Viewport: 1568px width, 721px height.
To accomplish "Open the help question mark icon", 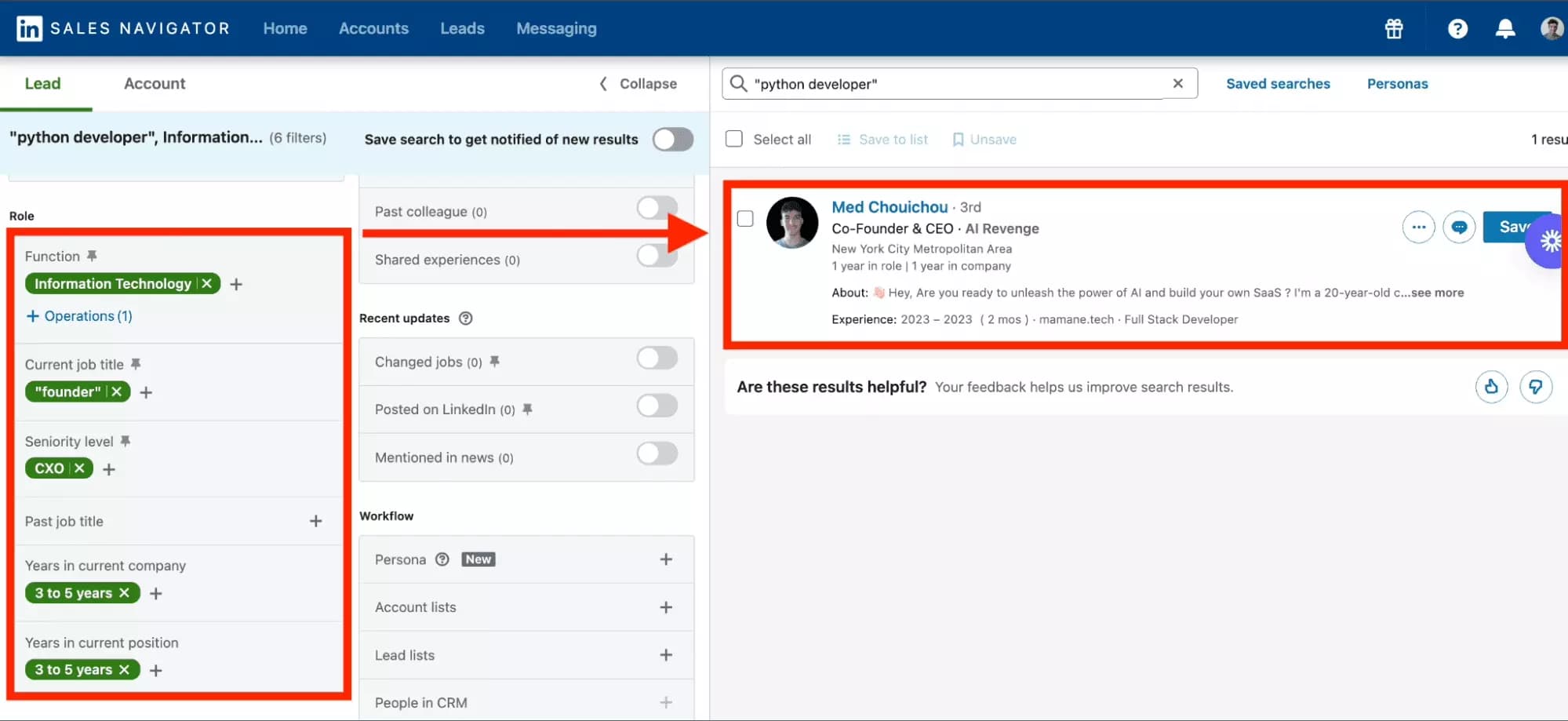I will [1457, 28].
